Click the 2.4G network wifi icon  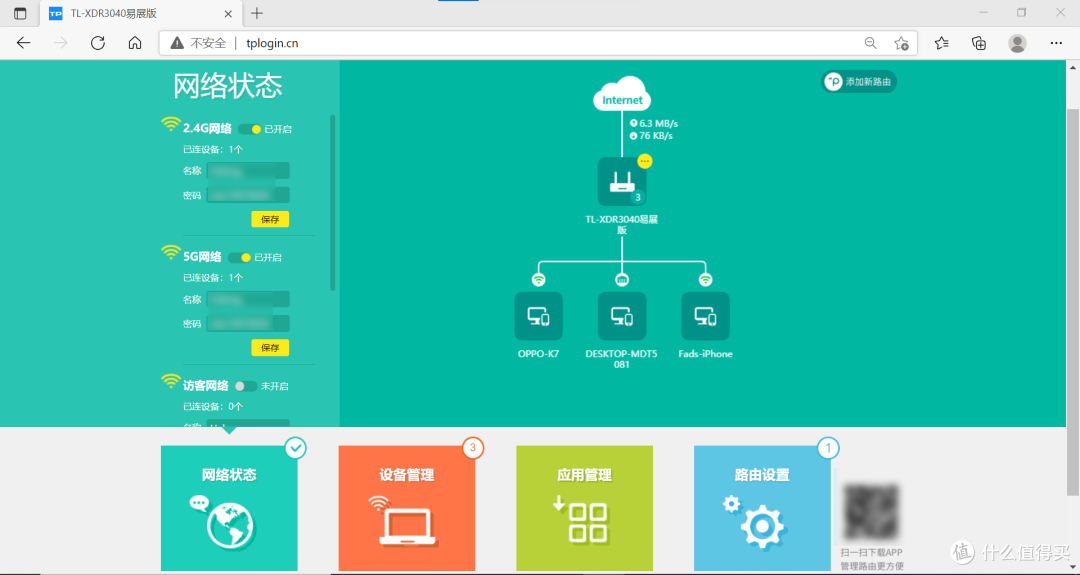(170, 125)
